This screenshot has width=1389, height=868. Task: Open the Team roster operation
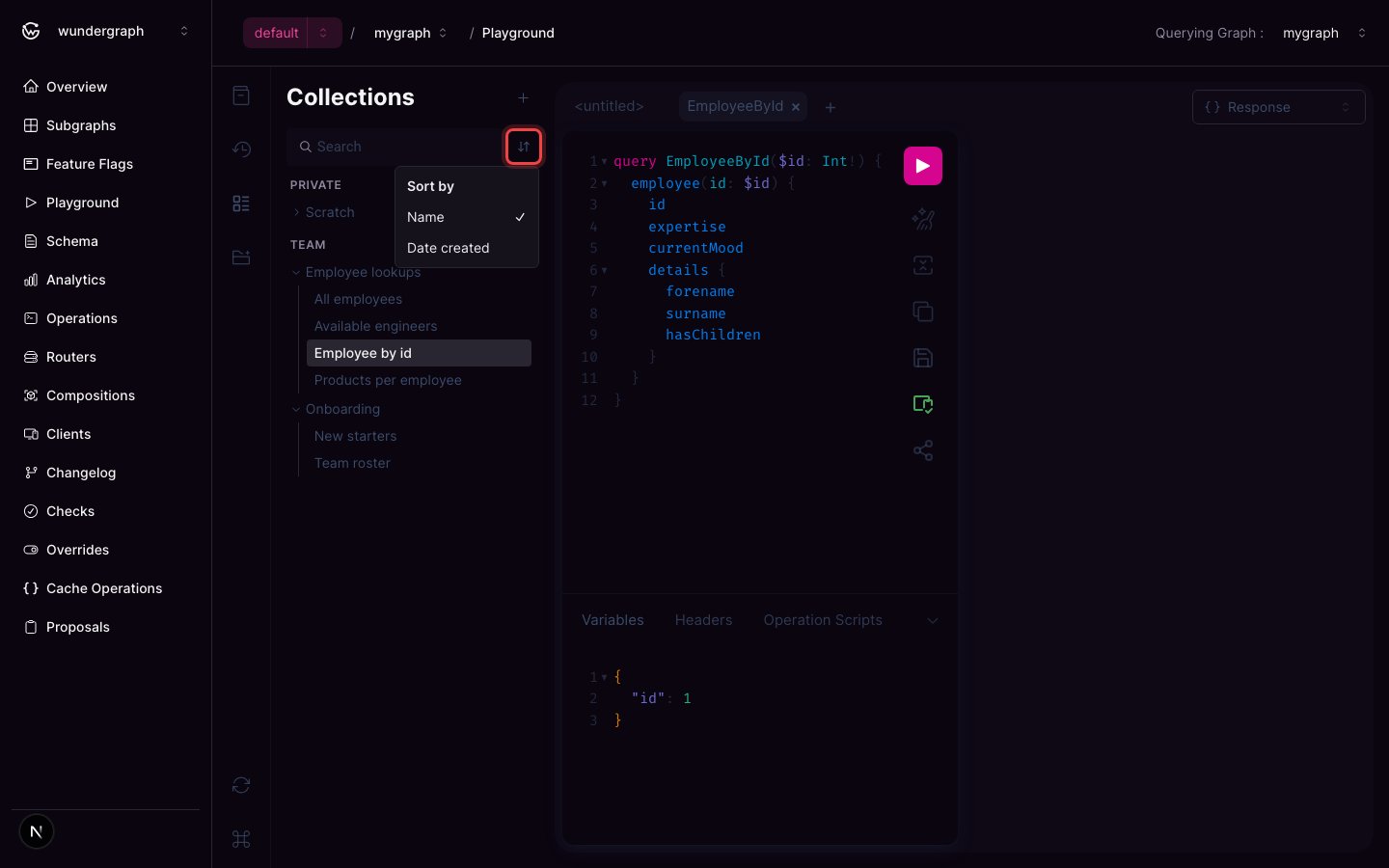pos(419,463)
